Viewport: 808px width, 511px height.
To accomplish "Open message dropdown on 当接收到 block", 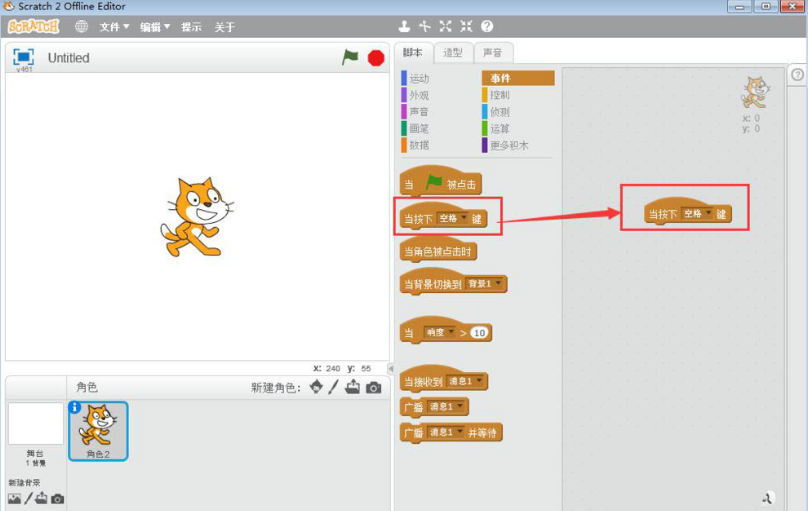I will point(465,381).
